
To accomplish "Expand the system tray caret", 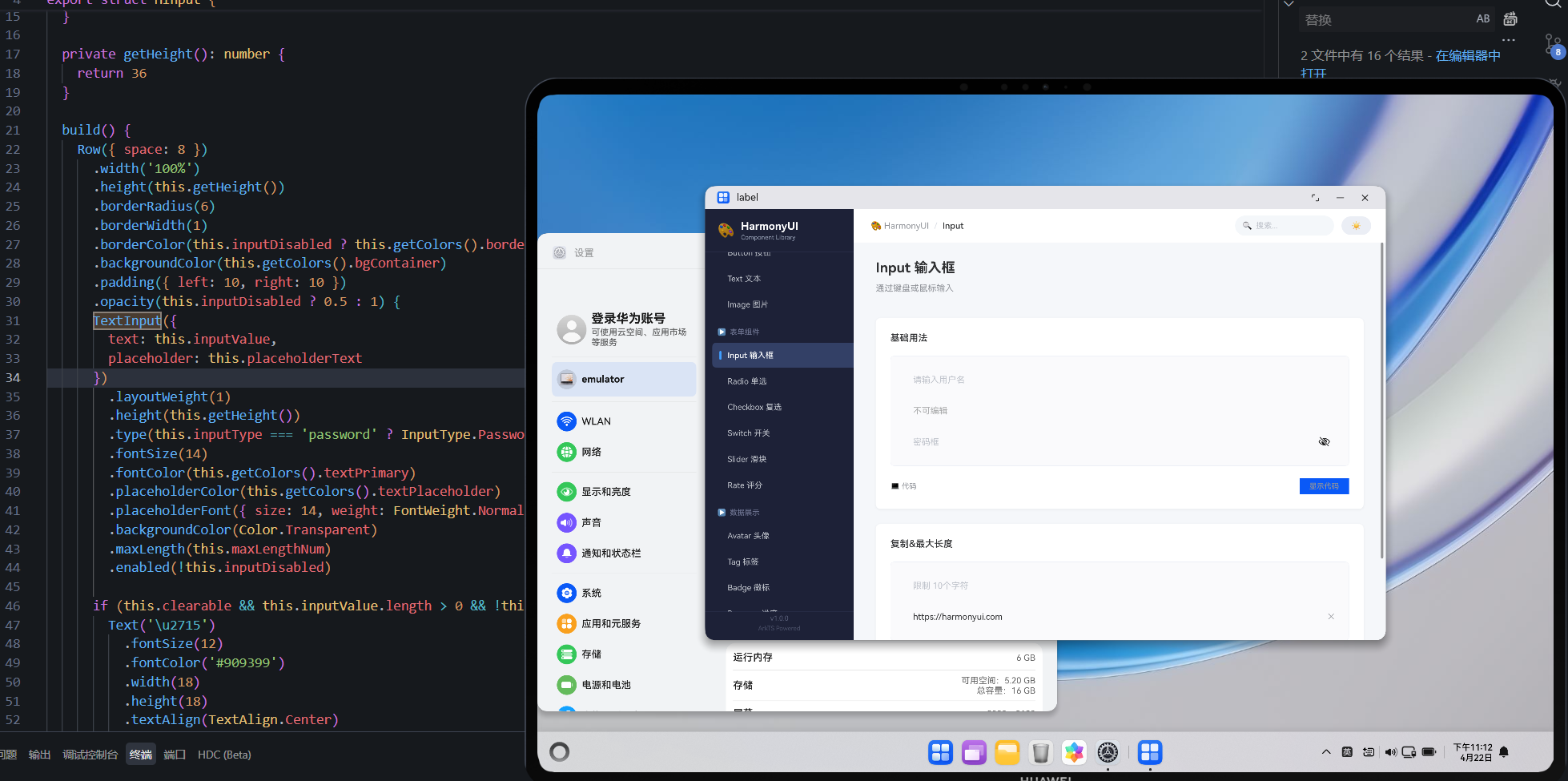I will 1326,752.
